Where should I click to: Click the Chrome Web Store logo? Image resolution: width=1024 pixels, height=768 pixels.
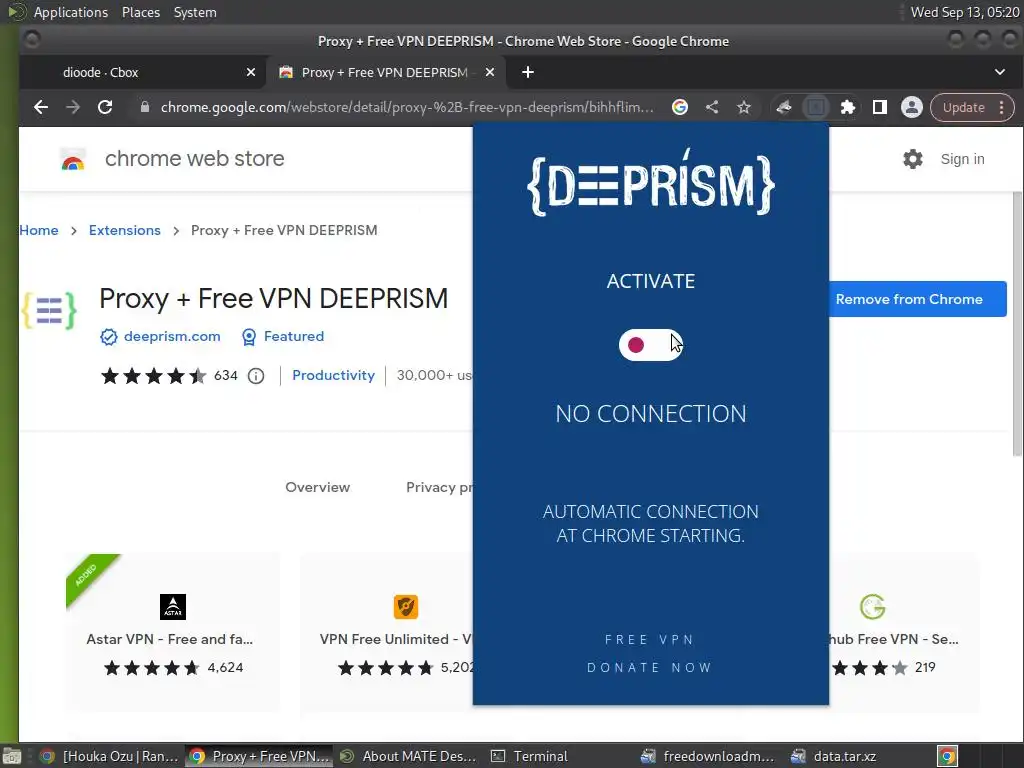(73, 159)
